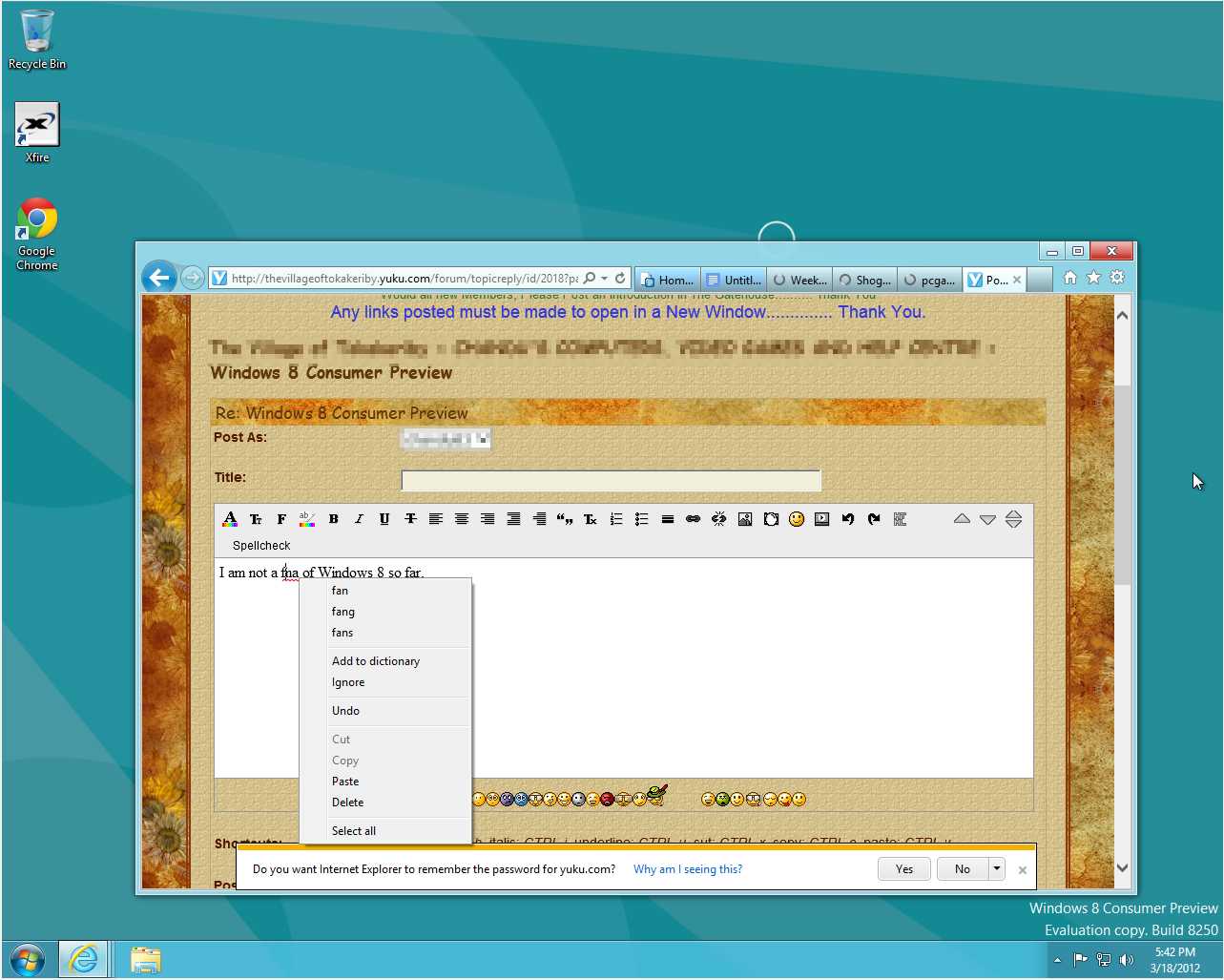Viewport: 1224px width, 980px height.
Task: Redo with the editor redo arrow
Action: pyautogui.click(x=874, y=519)
